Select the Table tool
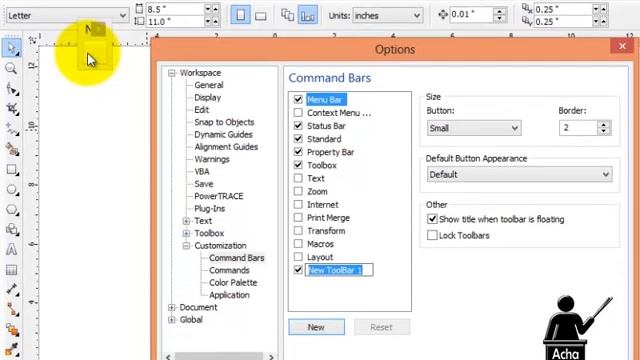Screen dimensions: 640x360 pos(11,270)
